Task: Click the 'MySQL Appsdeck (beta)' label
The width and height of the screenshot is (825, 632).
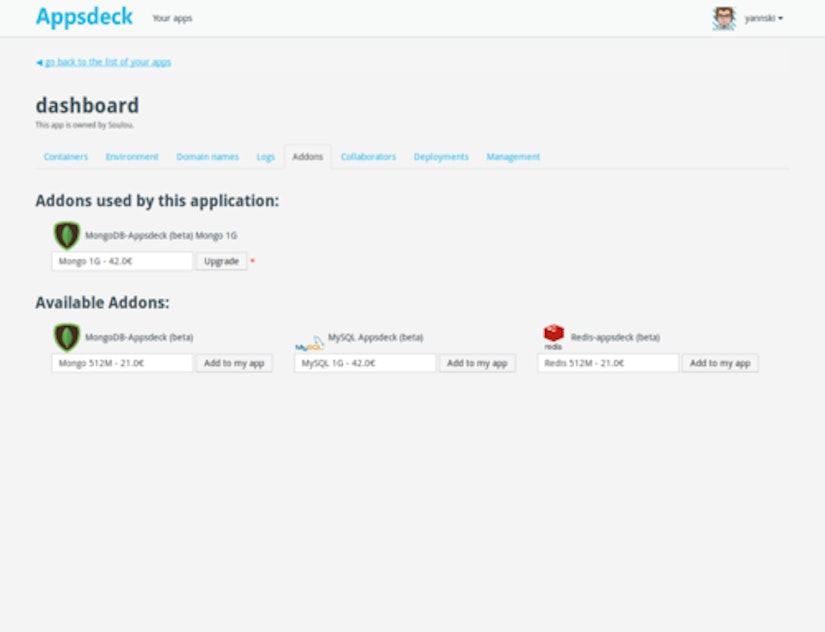Action: pyautogui.click(x=376, y=337)
